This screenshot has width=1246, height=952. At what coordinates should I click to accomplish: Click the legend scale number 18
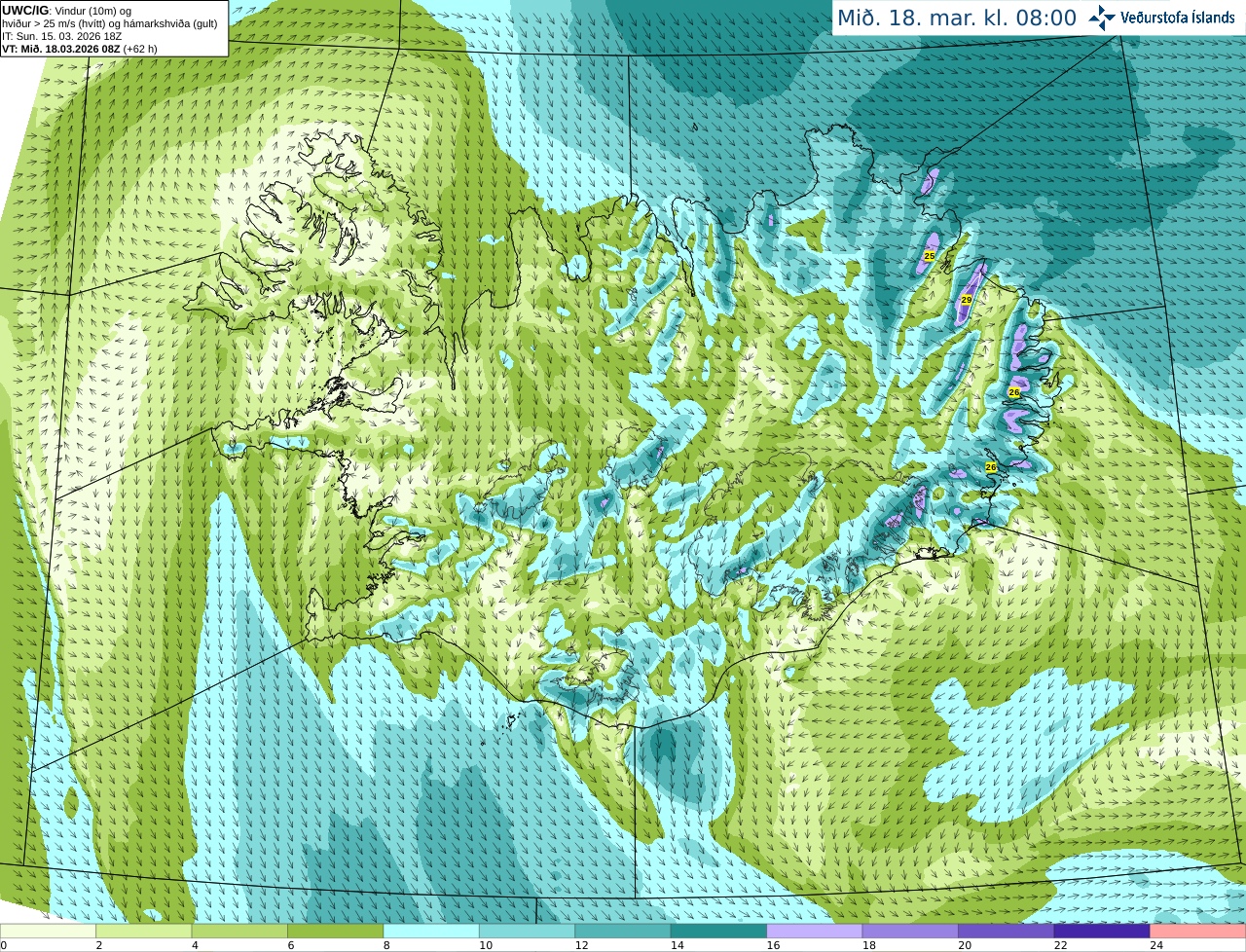(x=868, y=945)
